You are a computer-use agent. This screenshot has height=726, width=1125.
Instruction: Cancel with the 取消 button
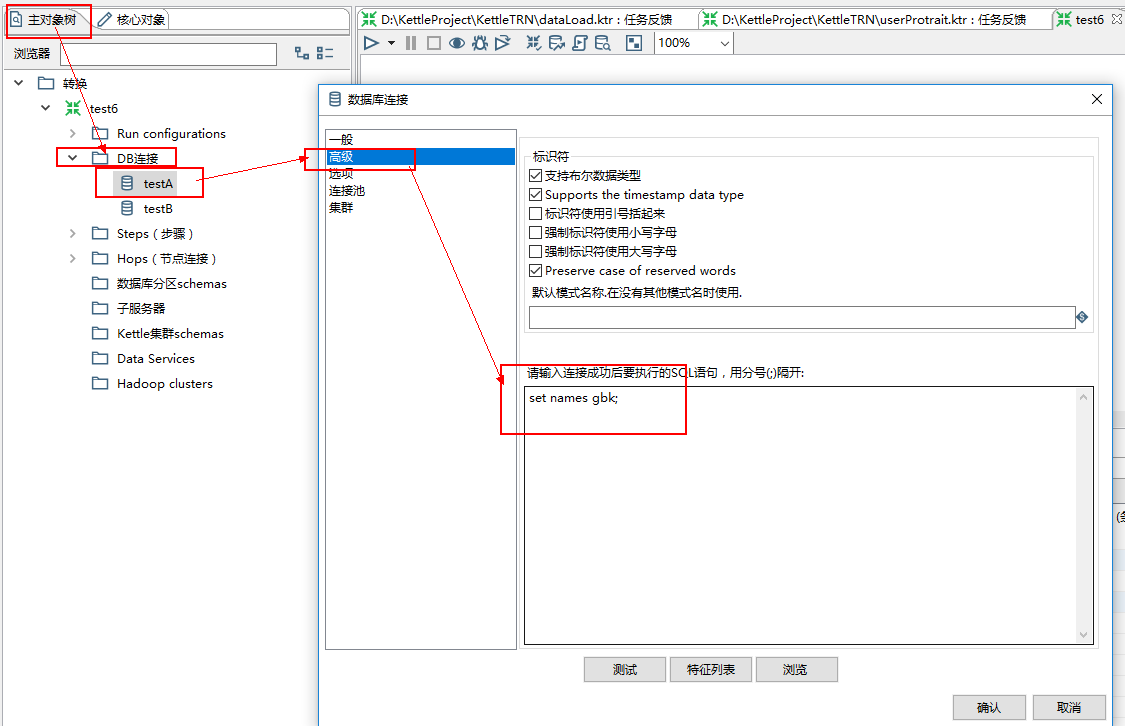coord(1069,707)
